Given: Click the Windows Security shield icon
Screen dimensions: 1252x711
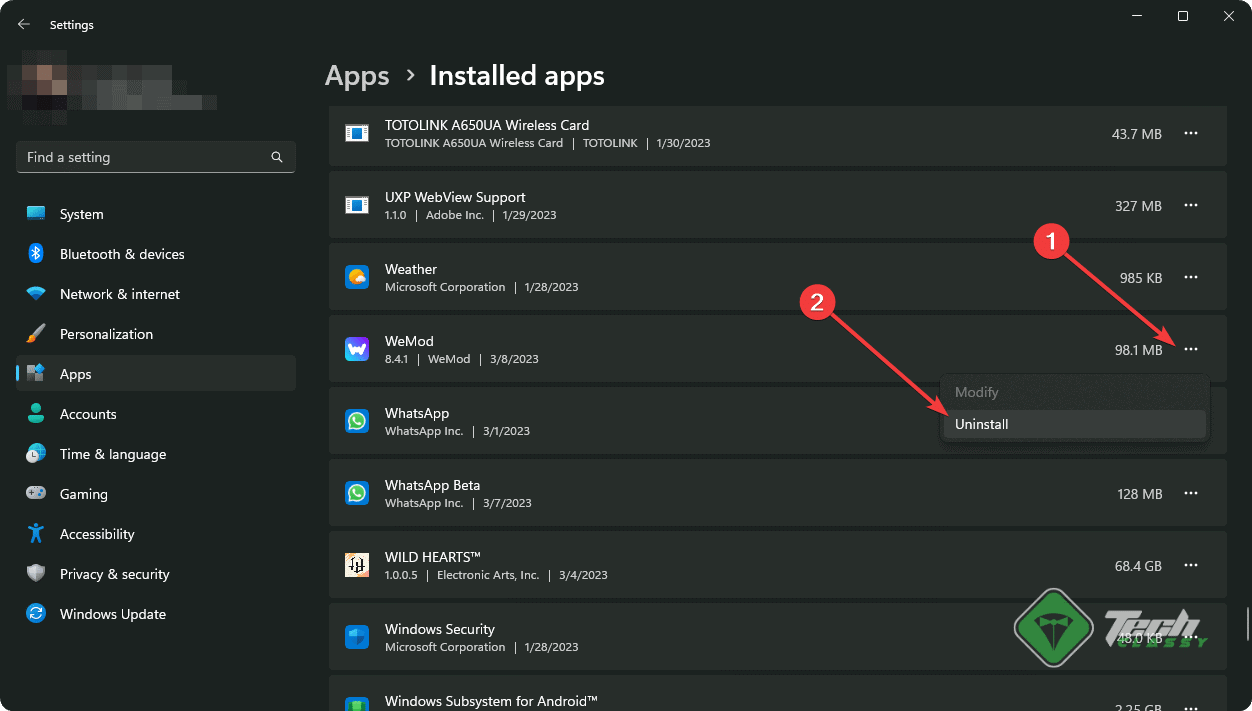Looking at the screenshot, I should click(357, 637).
